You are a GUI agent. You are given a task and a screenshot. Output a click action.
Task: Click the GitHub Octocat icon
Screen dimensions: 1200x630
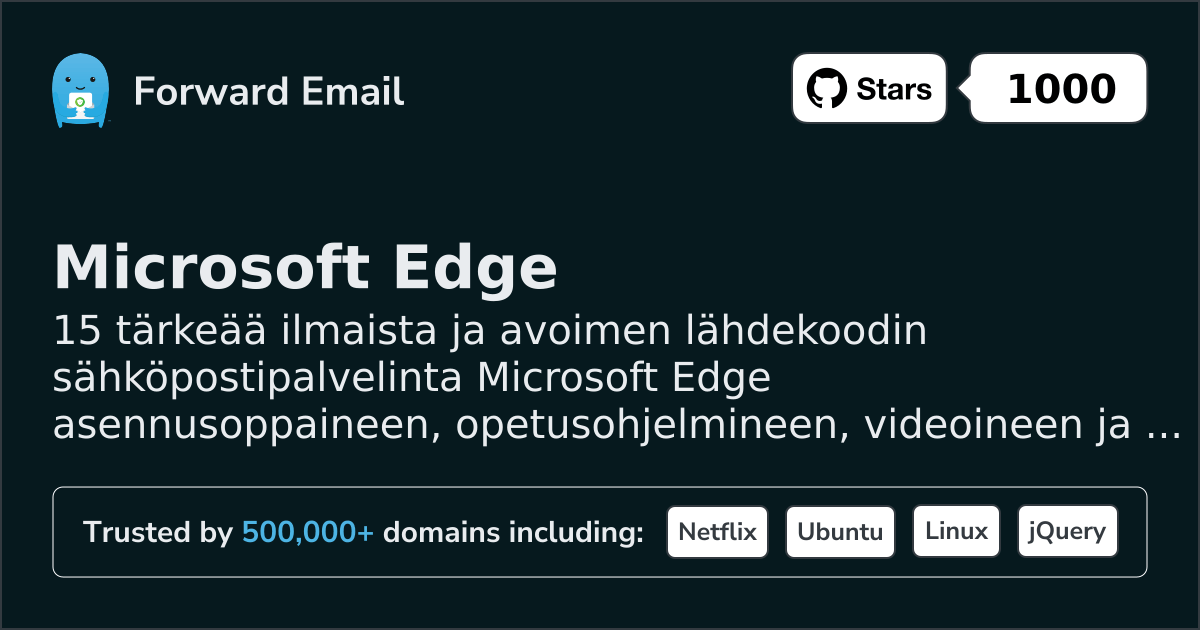pyautogui.click(x=826, y=89)
